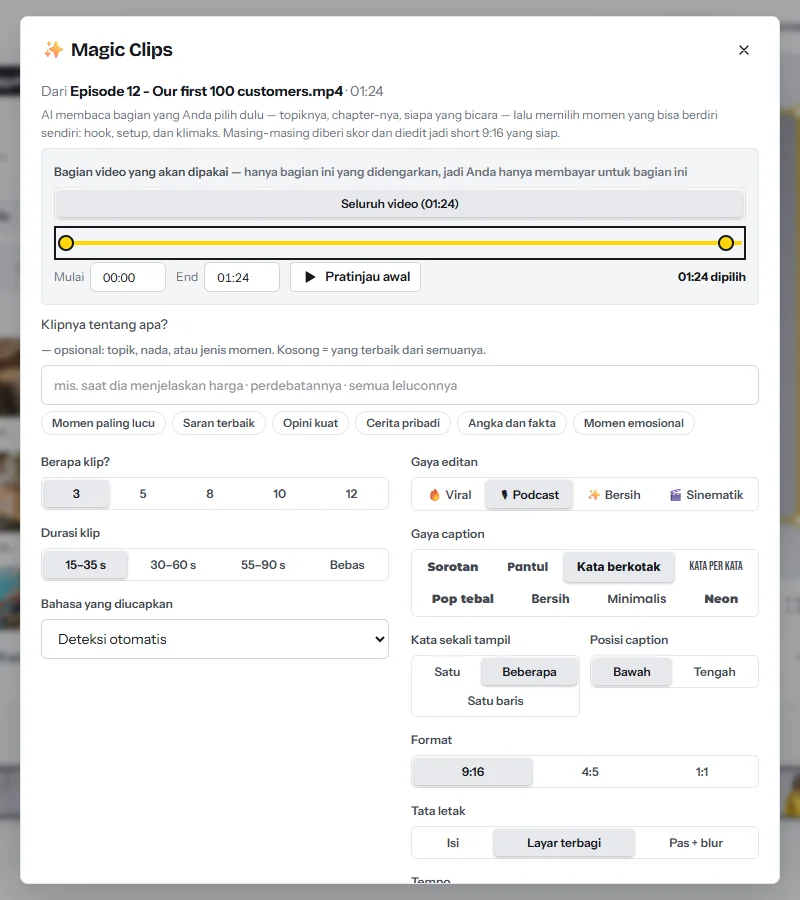Image resolution: width=800 pixels, height=900 pixels.
Task: Set number of clips to 5
Action: pos(143,494)
